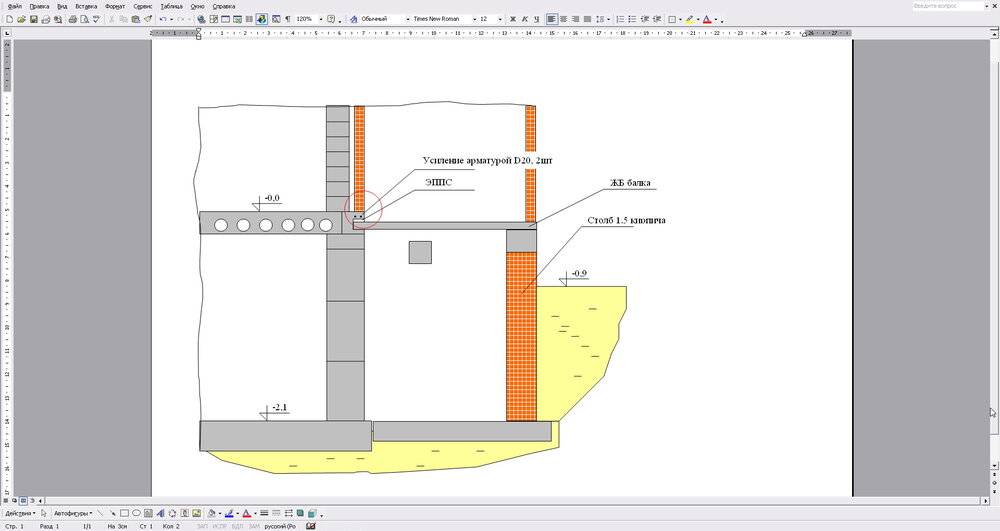Toggle bold formatting (Ж button)
Image resolution: width=1000 pixels, height=531 pixels.
[513, 19]
